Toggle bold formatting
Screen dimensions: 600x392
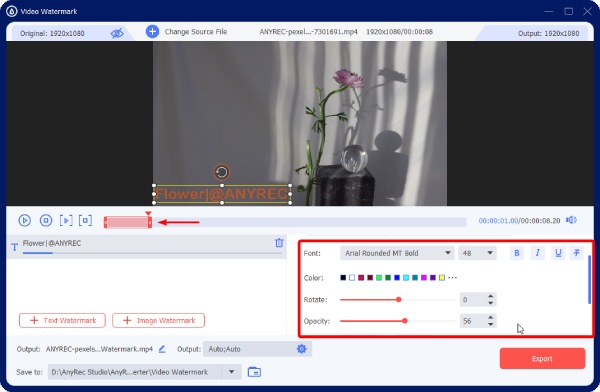click(x=517, y=253)
